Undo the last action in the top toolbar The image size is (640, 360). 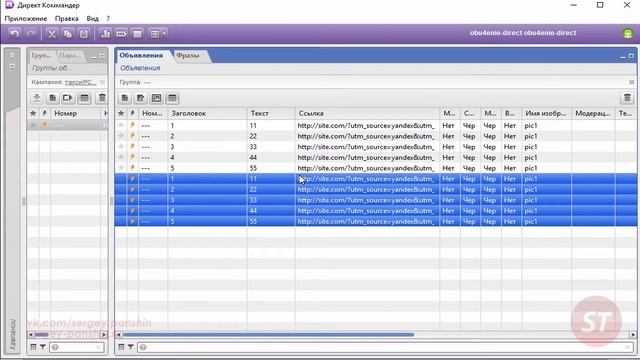pos(14,34)
